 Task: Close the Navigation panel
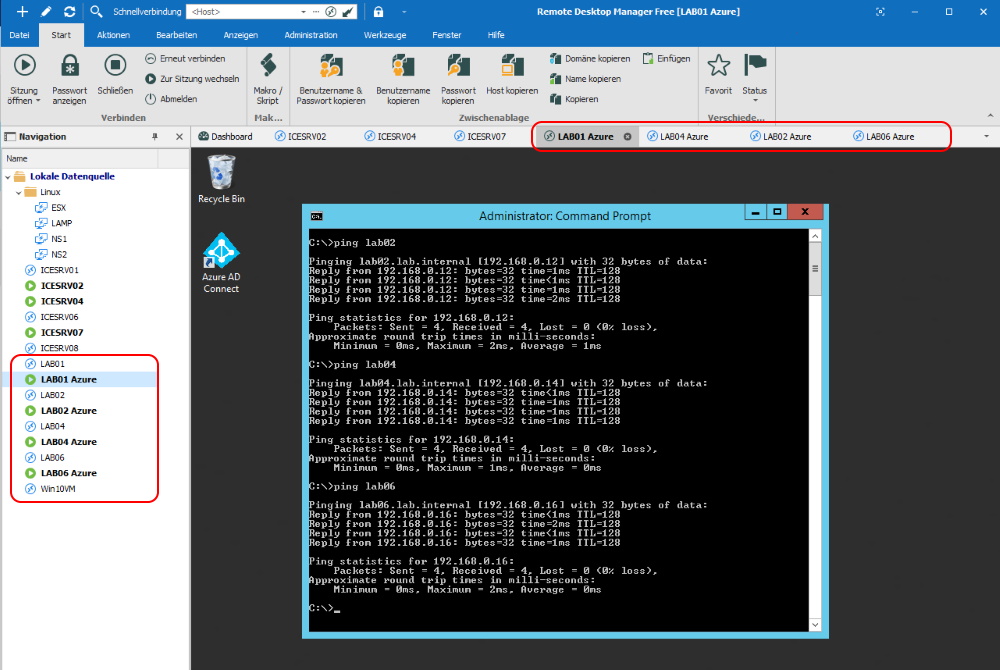click(x=179, y=136)
